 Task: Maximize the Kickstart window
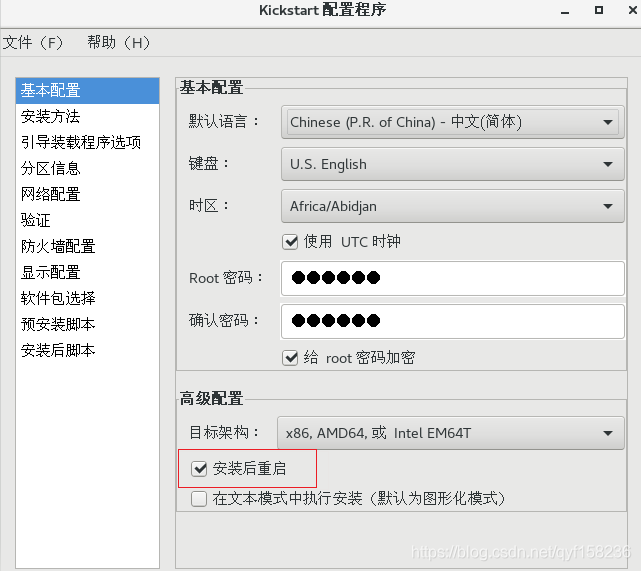[x=598, y=10]
